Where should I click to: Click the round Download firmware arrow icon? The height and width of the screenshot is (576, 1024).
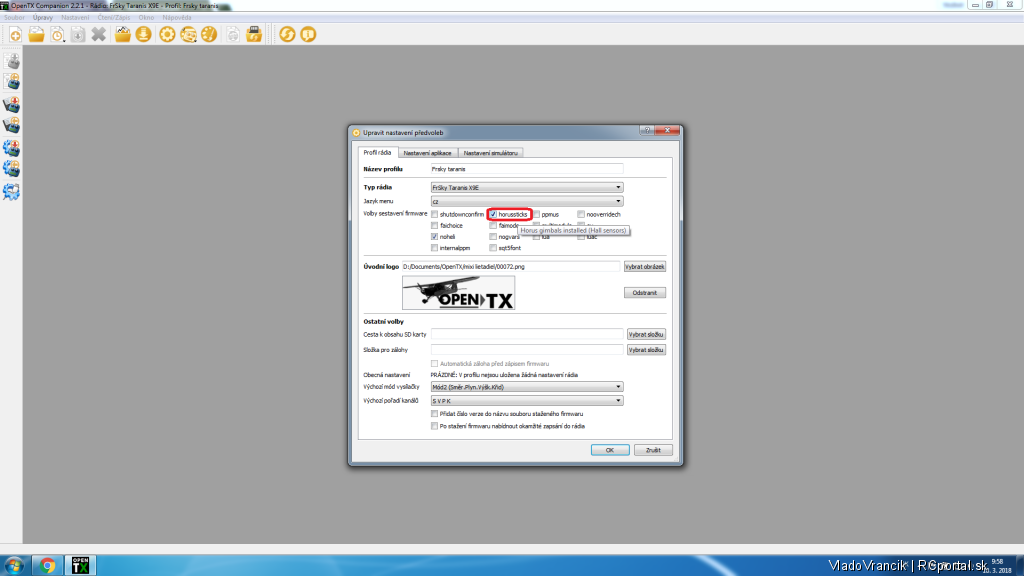pos(144,35)
